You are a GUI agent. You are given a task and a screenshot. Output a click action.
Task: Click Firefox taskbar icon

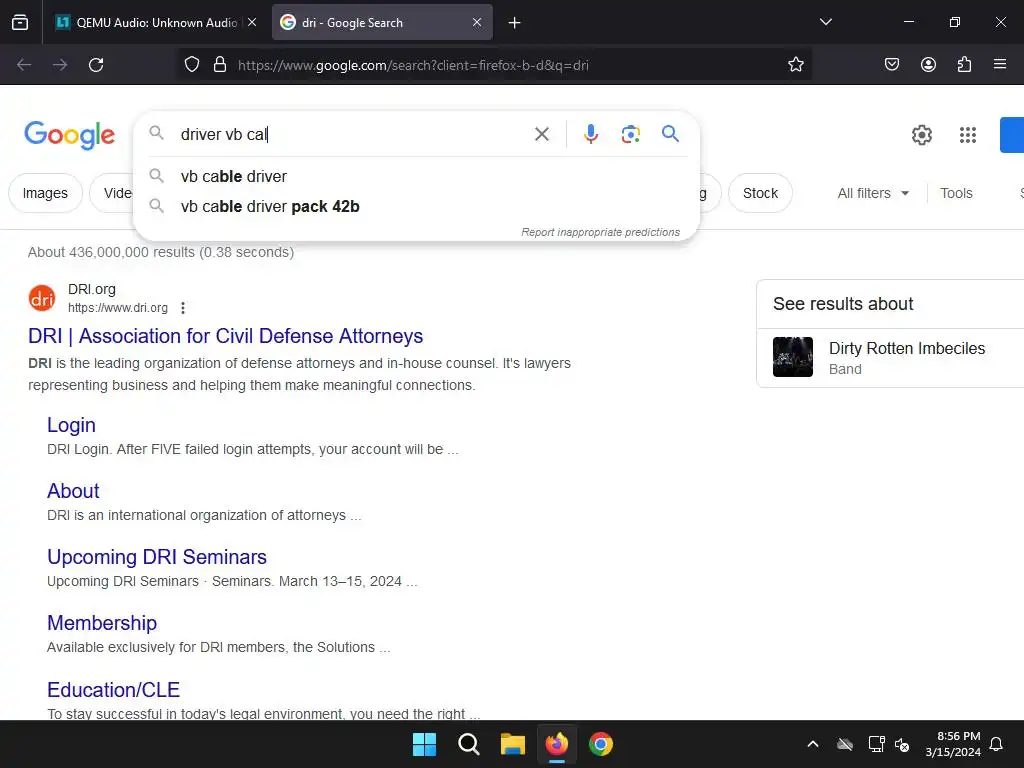(x=556, y=744)
